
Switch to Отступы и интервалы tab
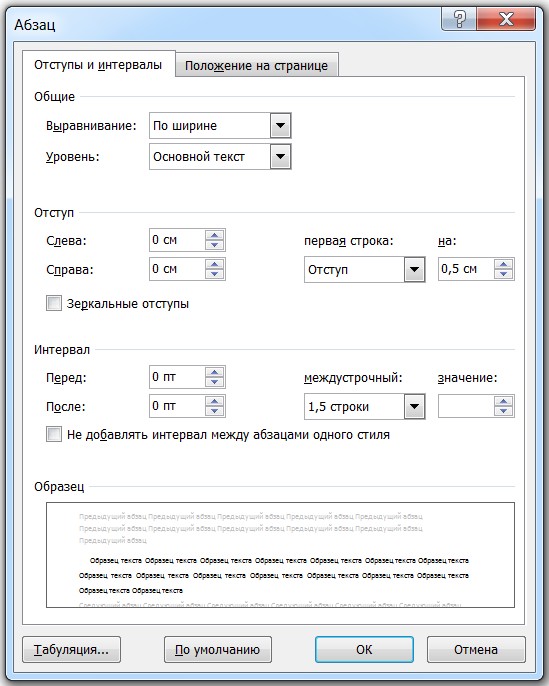click(98, 65)
